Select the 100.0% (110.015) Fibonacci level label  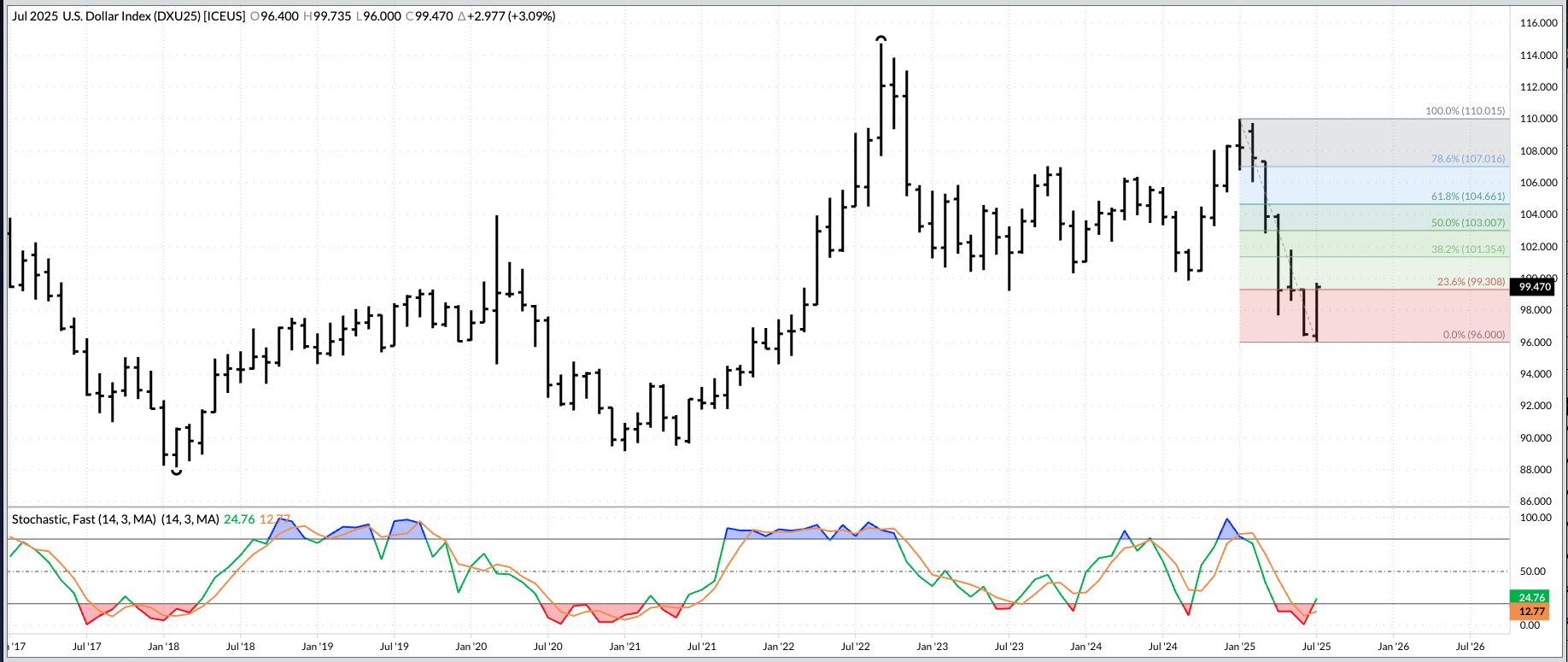(1465, 111)
